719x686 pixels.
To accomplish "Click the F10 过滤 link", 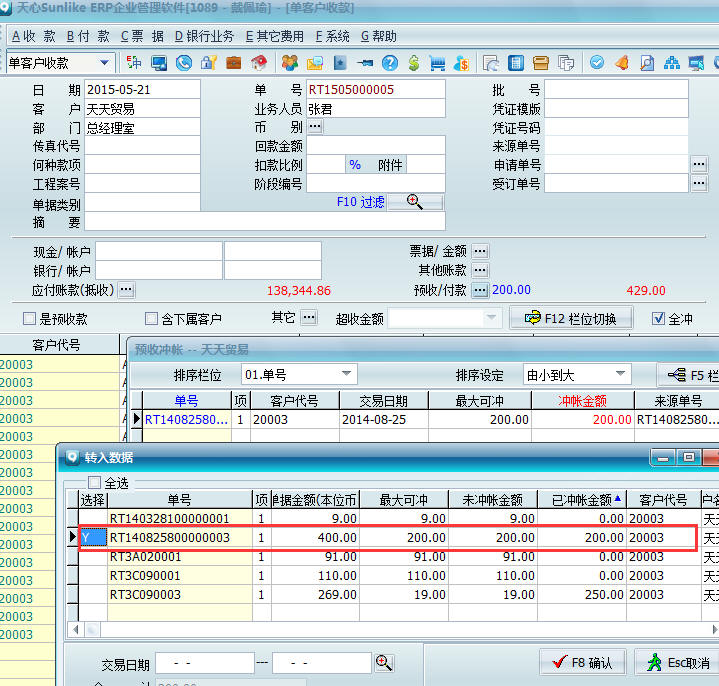I will [360, 202].
